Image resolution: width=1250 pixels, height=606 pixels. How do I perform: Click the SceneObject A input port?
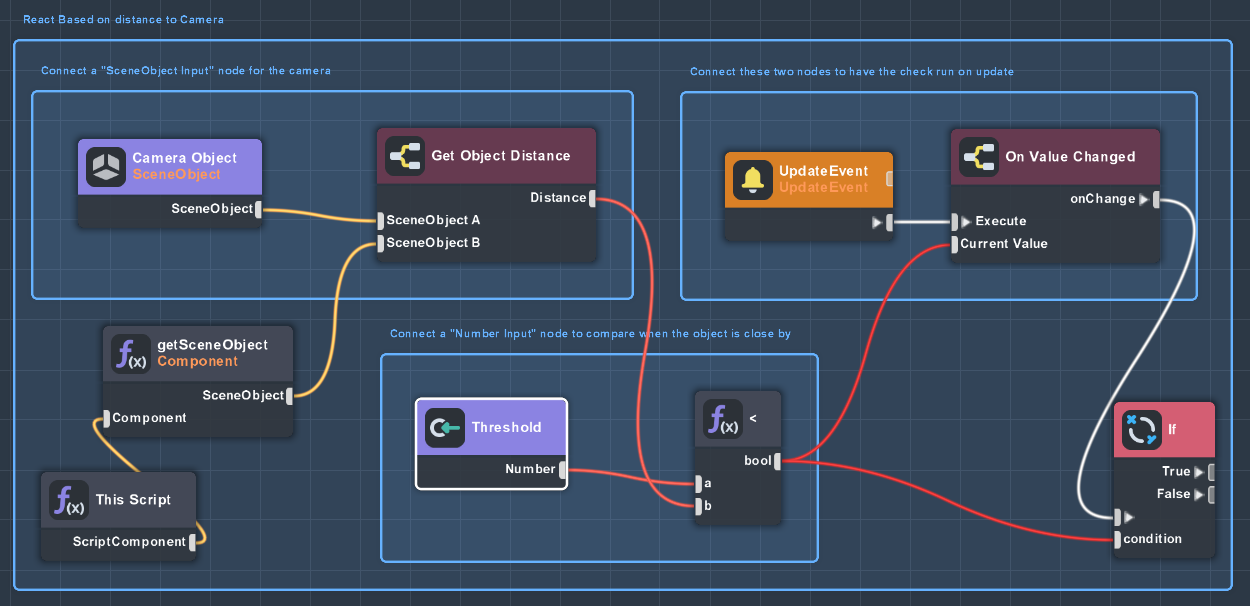(x=380, y=221)
